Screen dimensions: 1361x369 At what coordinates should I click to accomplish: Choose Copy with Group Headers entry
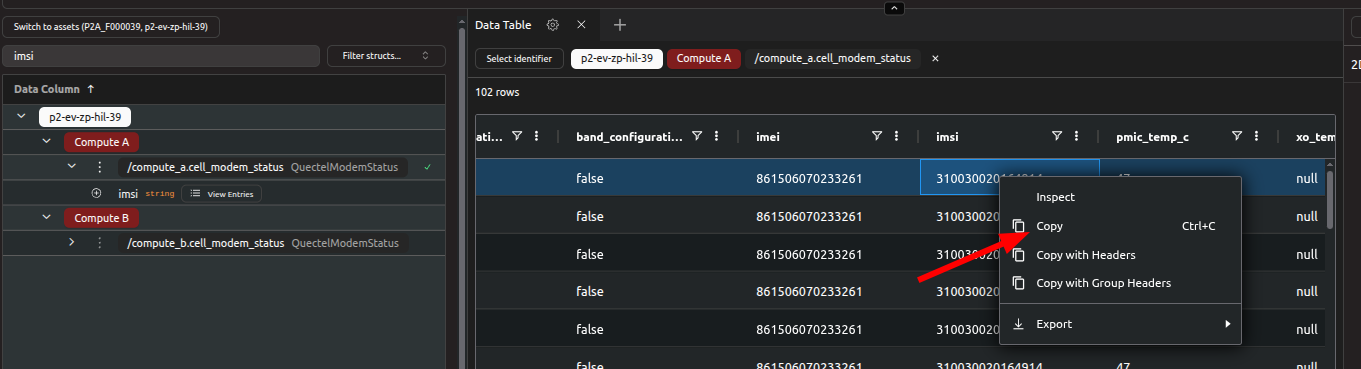tap(1120, 283)
